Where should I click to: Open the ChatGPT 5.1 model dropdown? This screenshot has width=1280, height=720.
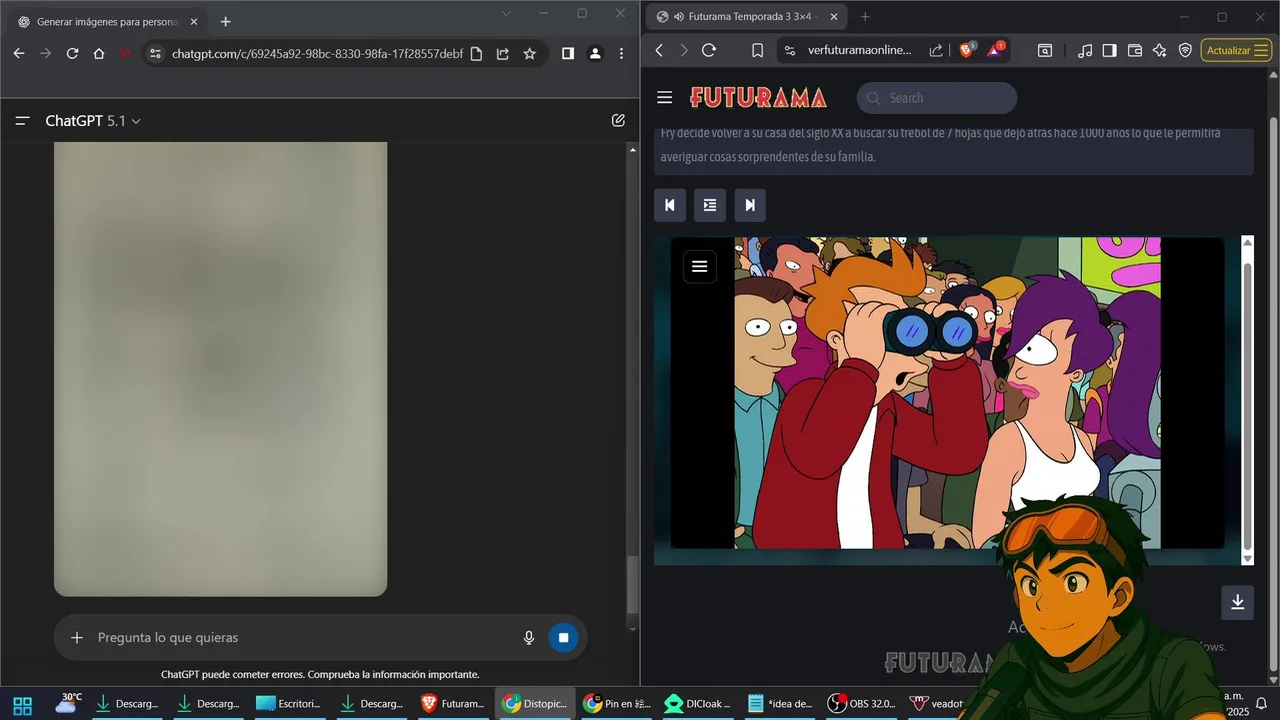coord(93,121)
